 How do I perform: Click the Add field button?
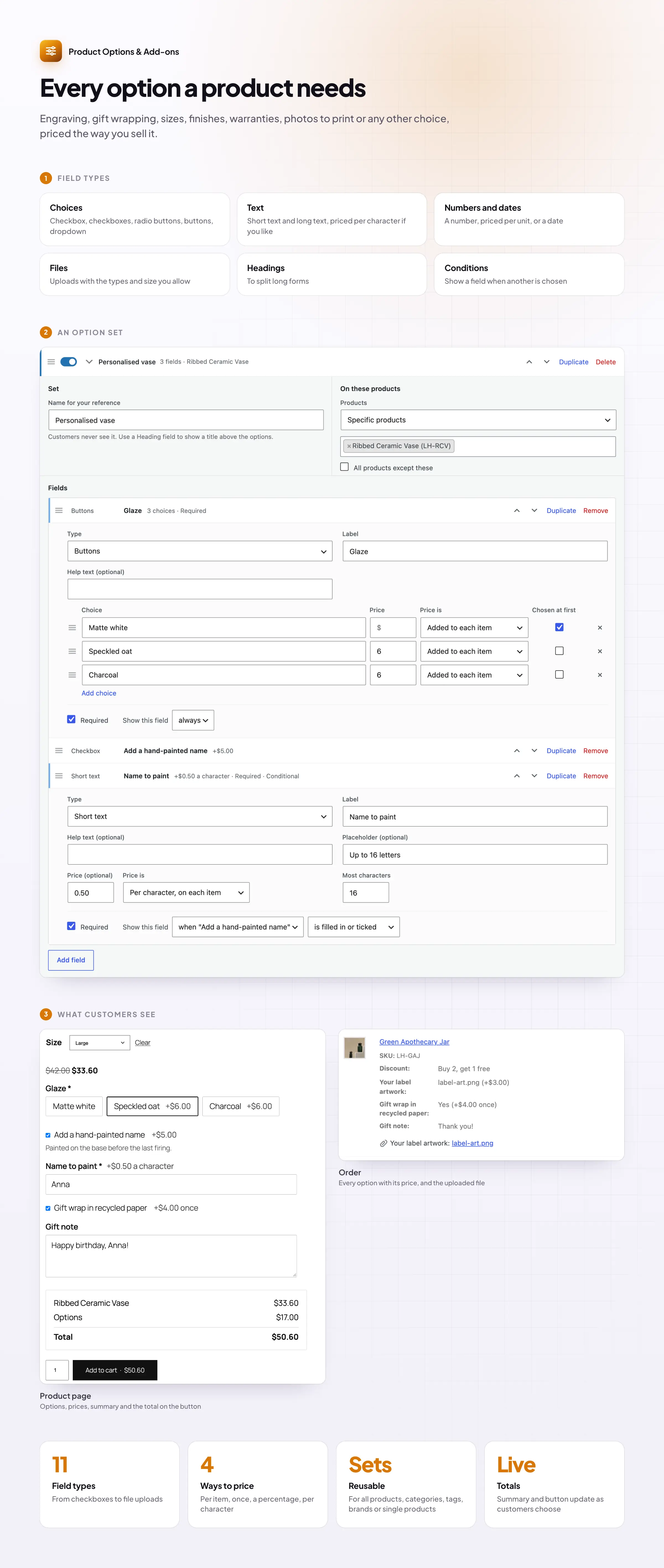coord(71,960)
